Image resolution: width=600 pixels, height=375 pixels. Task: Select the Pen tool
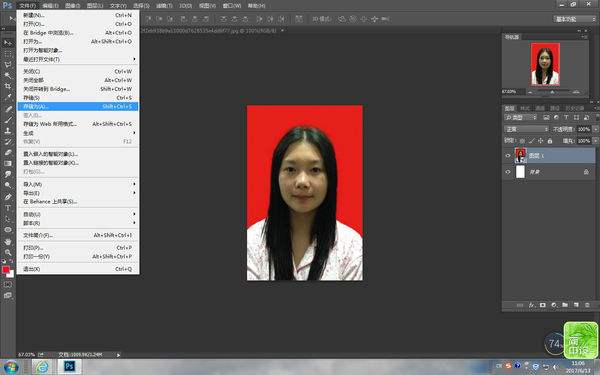tap(8, 197)
